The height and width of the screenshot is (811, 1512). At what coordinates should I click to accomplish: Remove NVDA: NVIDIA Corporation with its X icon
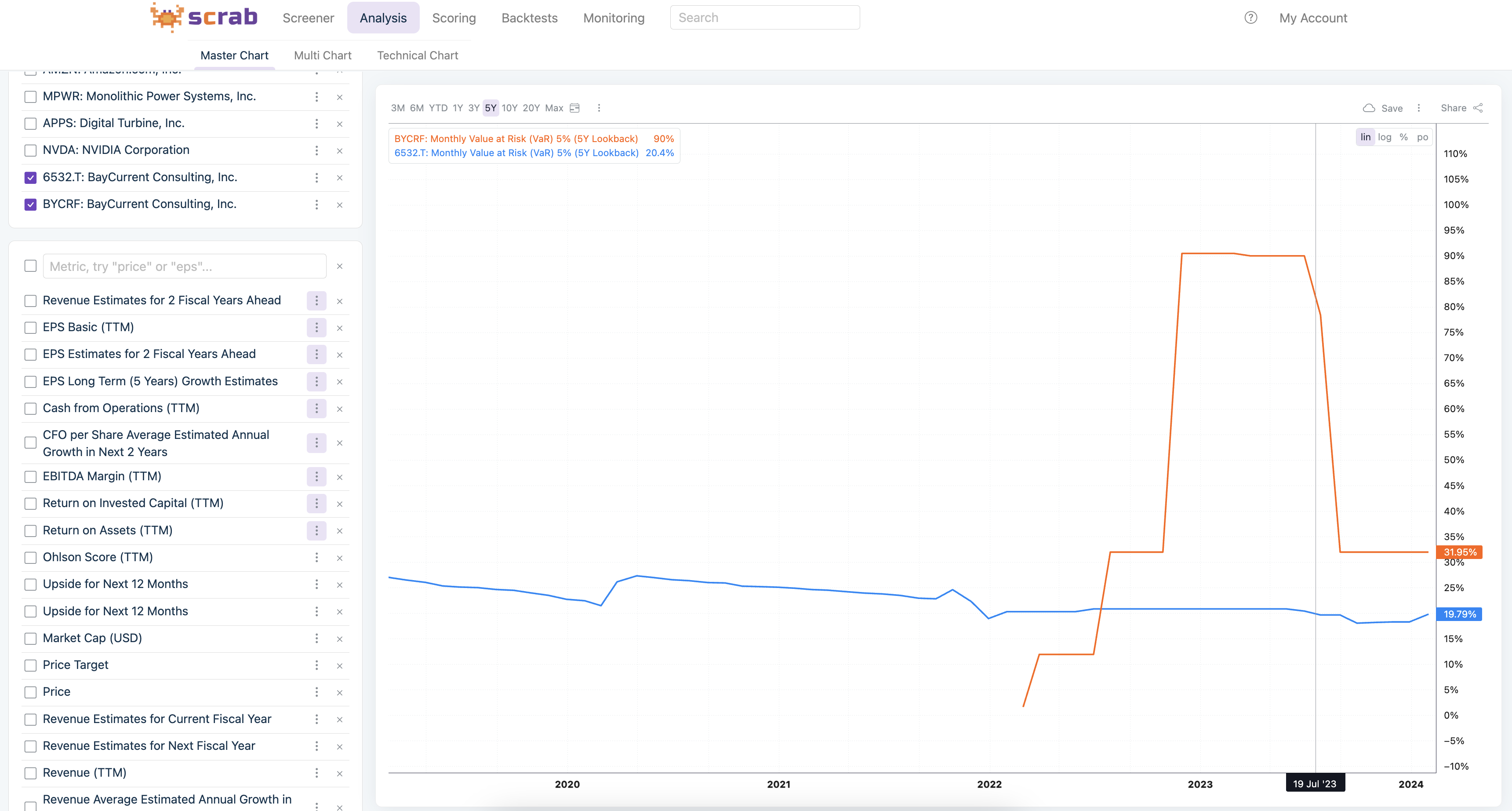[339, 151]
